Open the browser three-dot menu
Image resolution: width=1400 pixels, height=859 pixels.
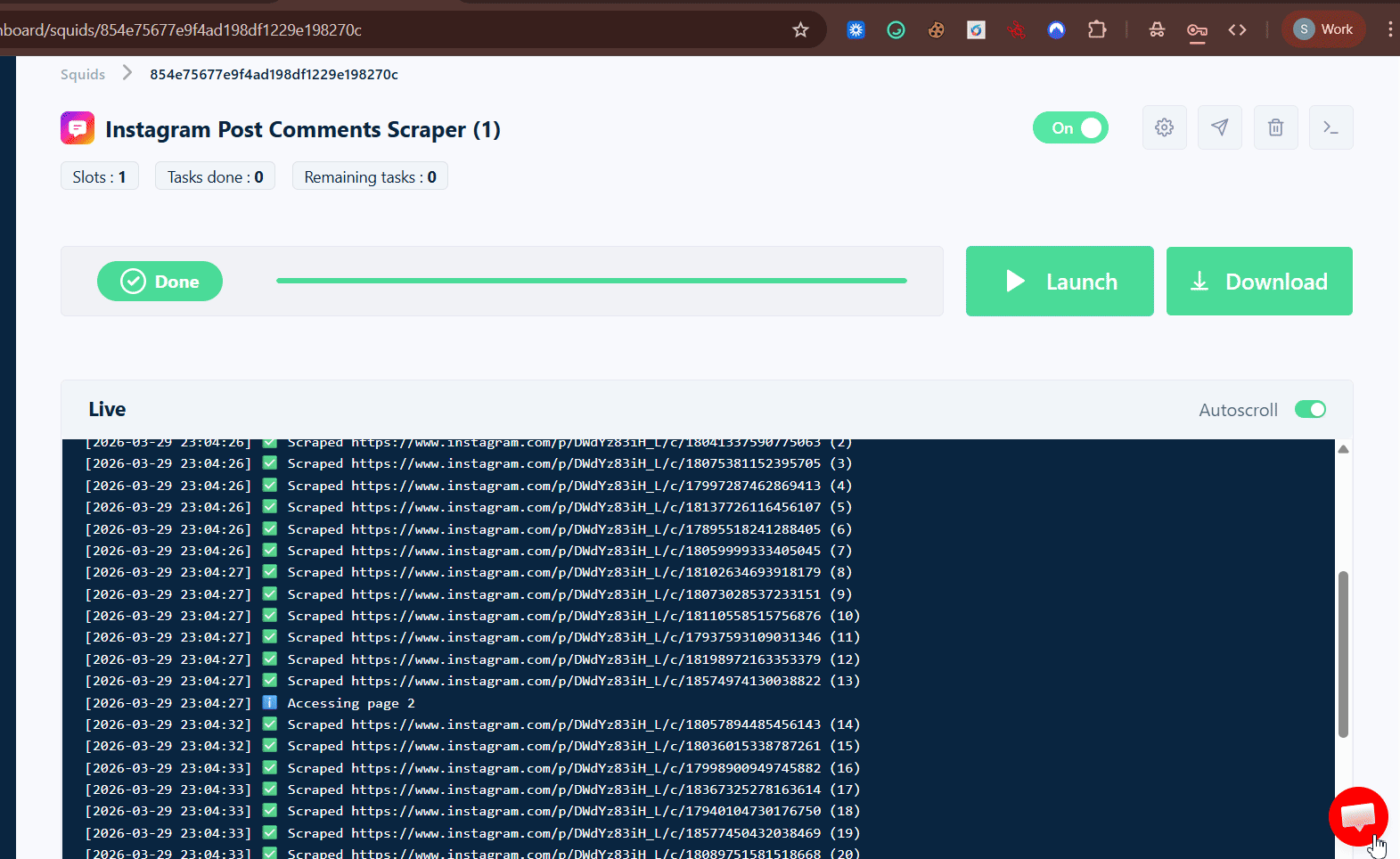pyautogui.click(x=1389, y=29)
